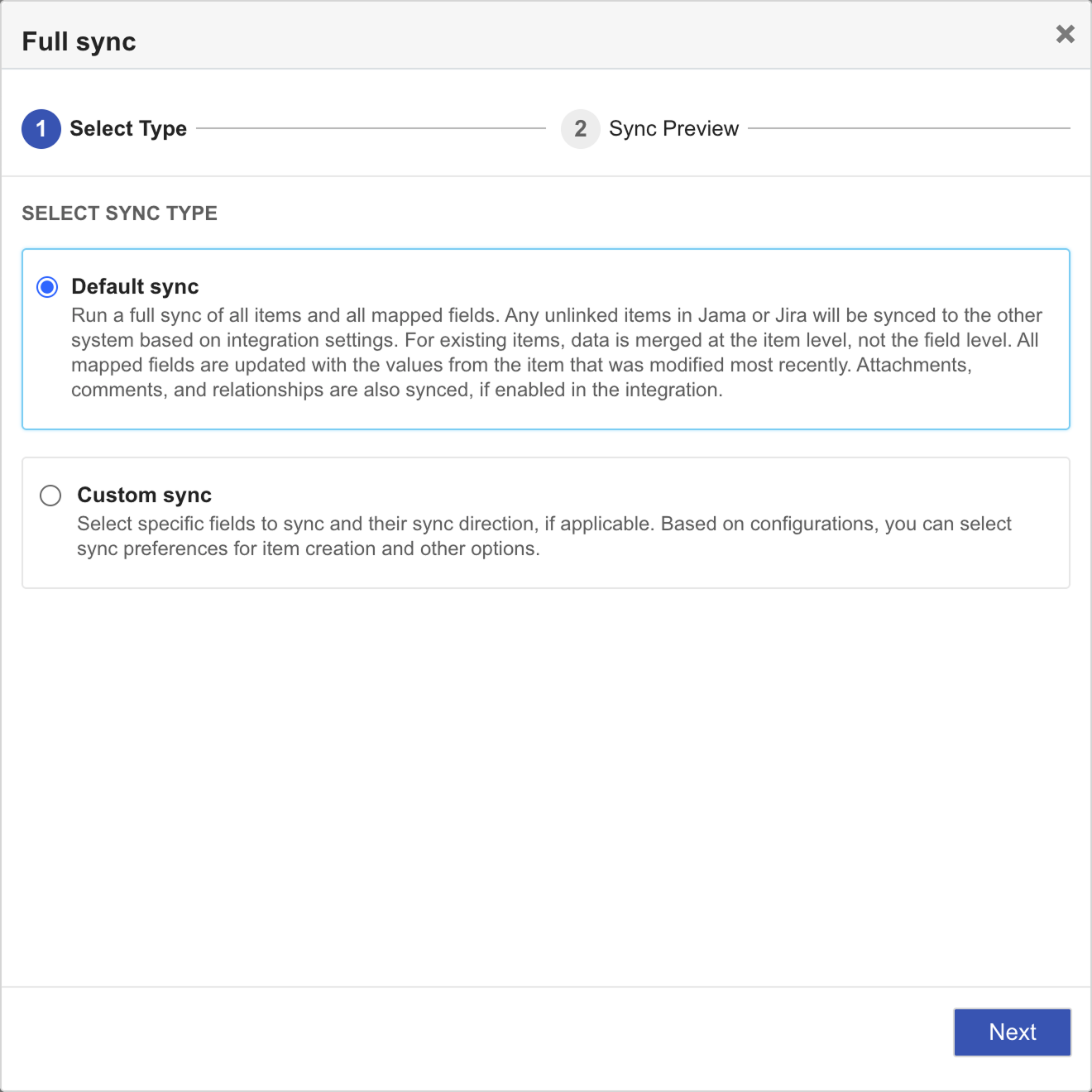
Task: Click the Select Type step label
Action: tap(127, 128)
